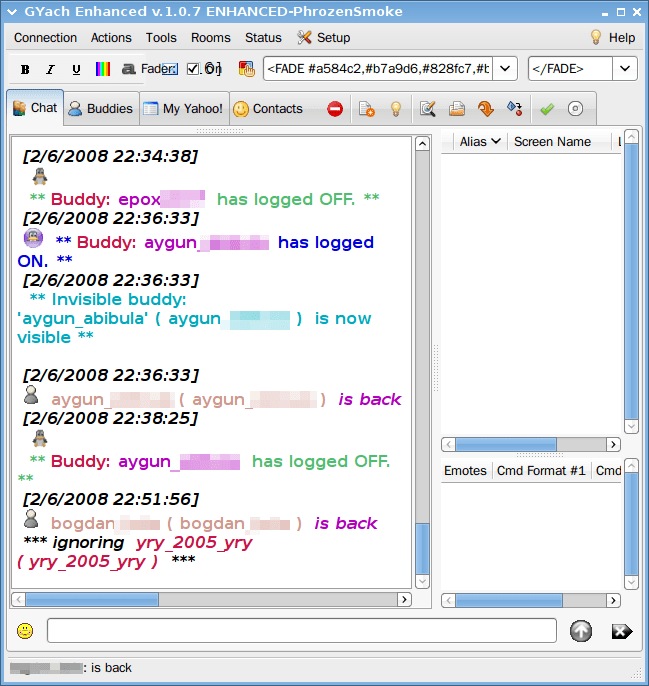Viewport: 649px width, 686px height.
Task: Click the FADE color codes text field
Action: 378,69
